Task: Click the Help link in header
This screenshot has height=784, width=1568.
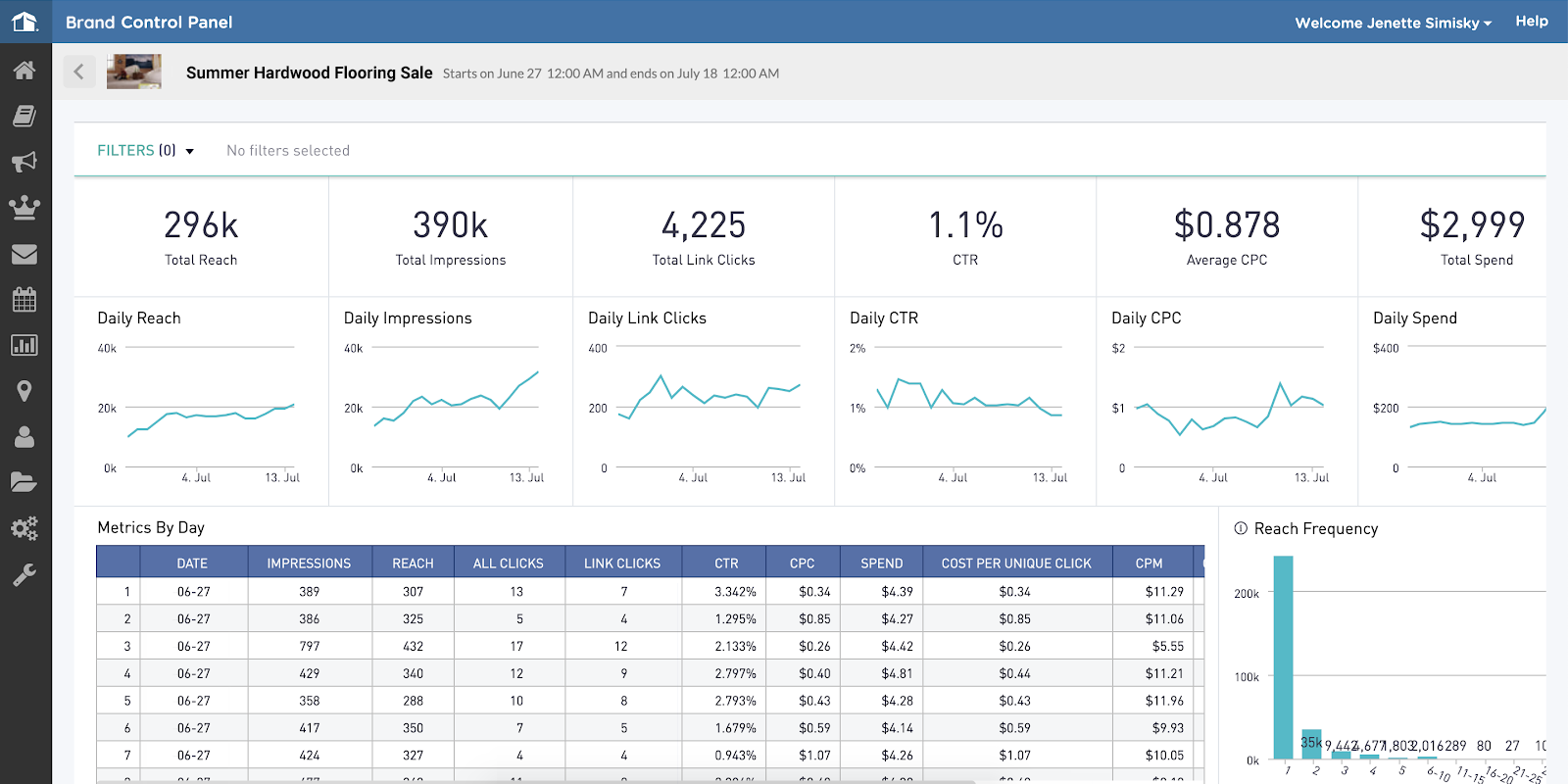Action: [x=1532, y=21]
